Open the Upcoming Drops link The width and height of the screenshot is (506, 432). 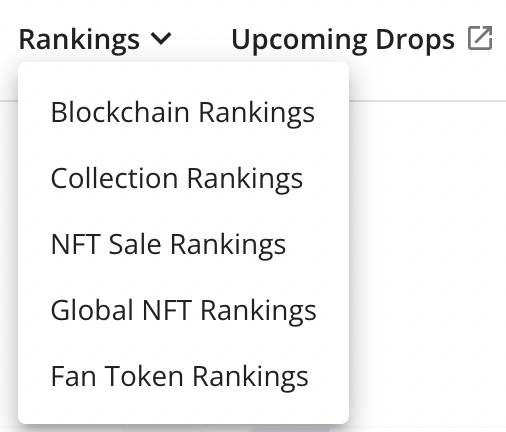tap(362, 40)
